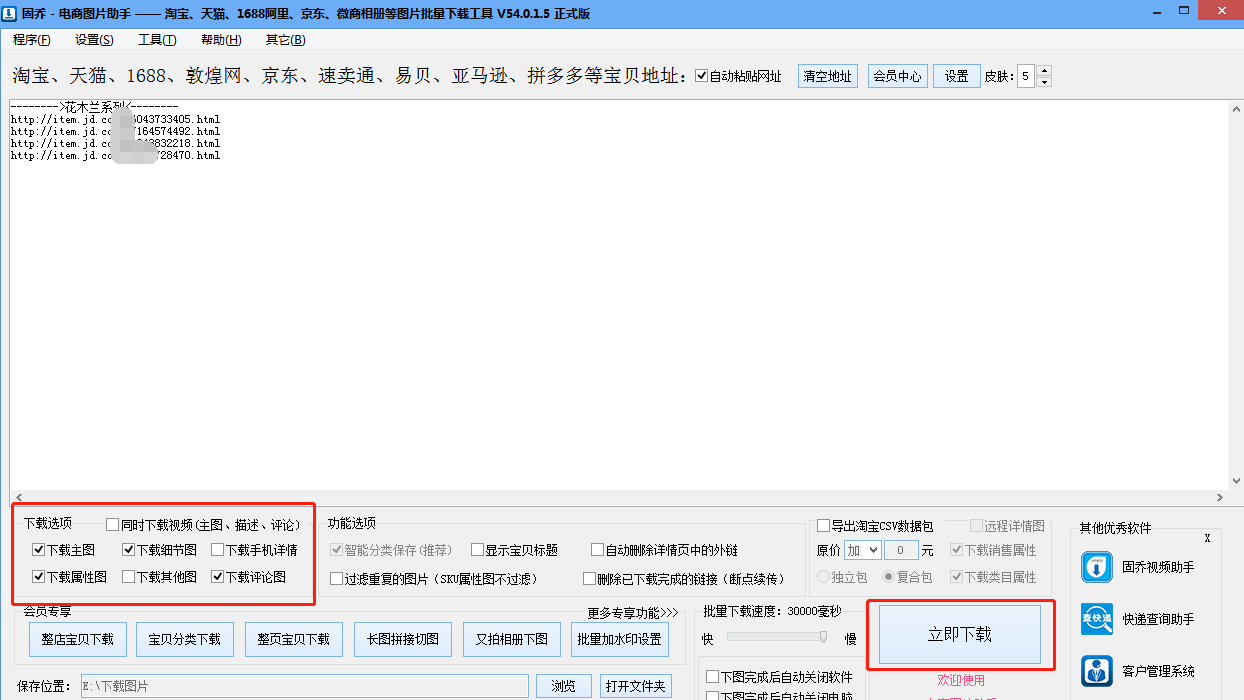
Task: Open the 其它(B) menu
Action: (x=285, y=40)
